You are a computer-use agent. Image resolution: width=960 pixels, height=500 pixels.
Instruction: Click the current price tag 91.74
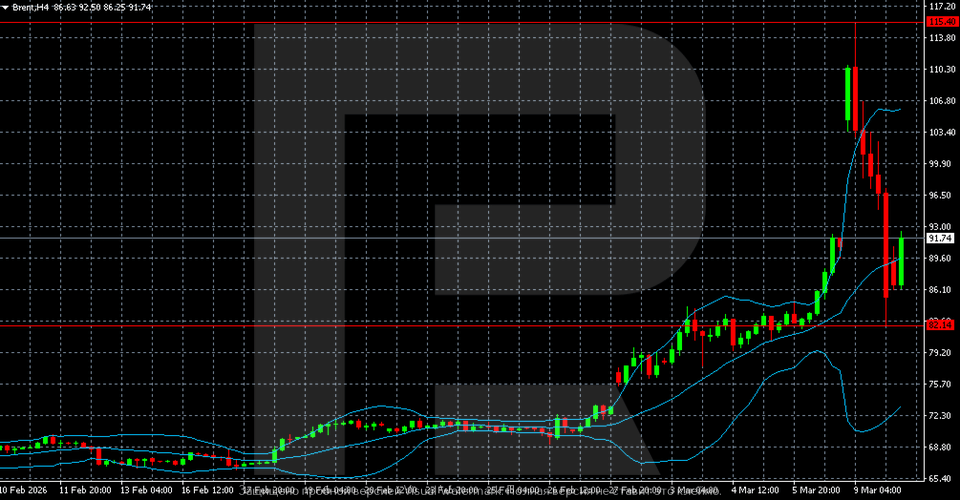coord(939,239)
